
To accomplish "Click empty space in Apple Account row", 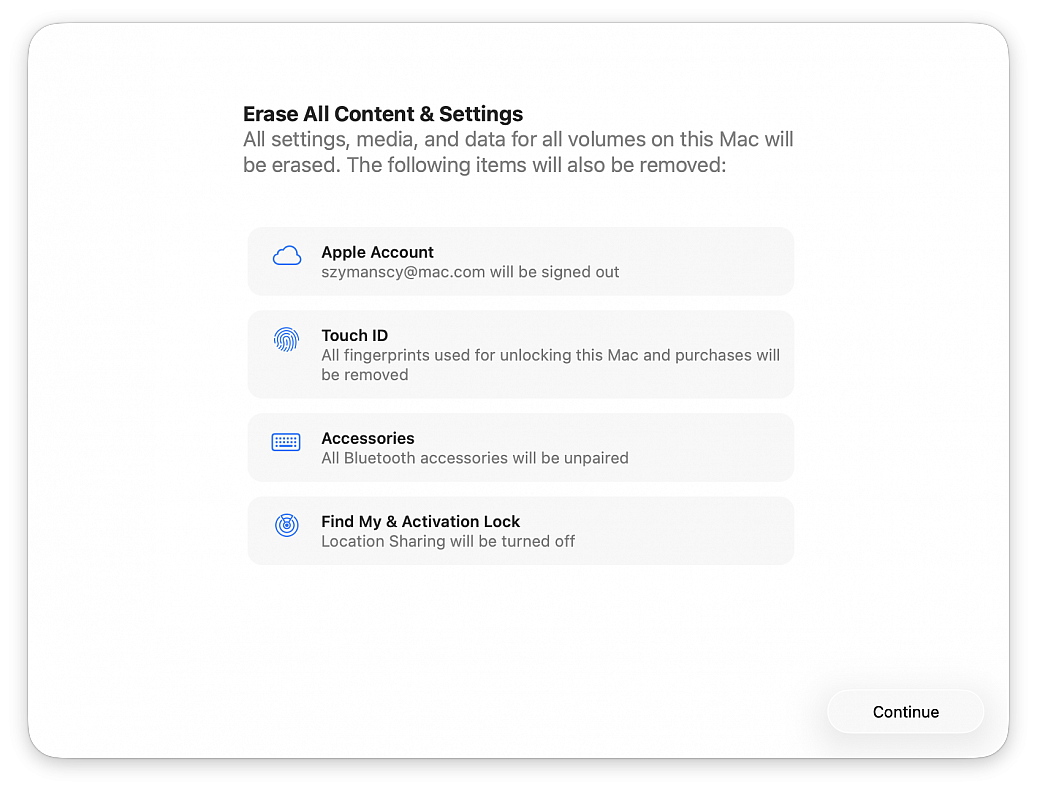I will pyautogui.click(x=710, y=261).
